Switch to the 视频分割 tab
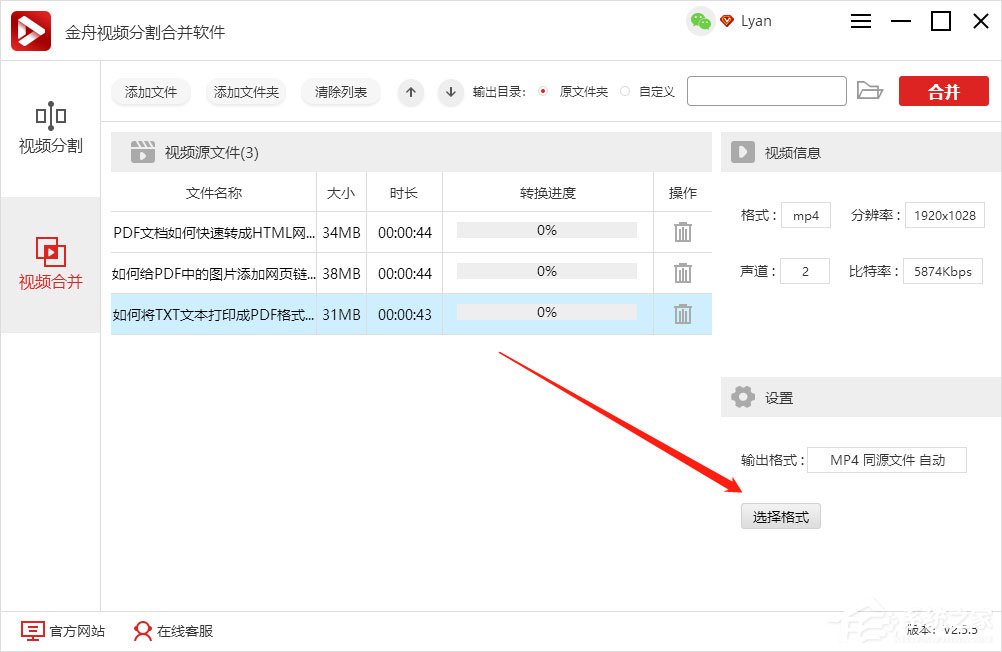Screen dimensions: 1002x652 click(x=50, y=130)
